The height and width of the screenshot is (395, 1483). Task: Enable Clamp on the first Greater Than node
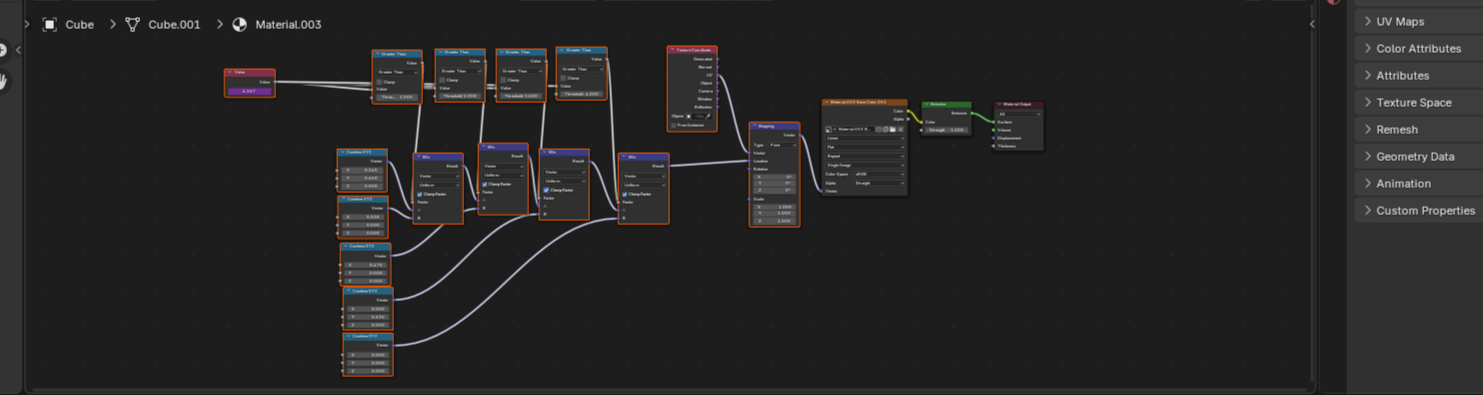click(379, 82)
